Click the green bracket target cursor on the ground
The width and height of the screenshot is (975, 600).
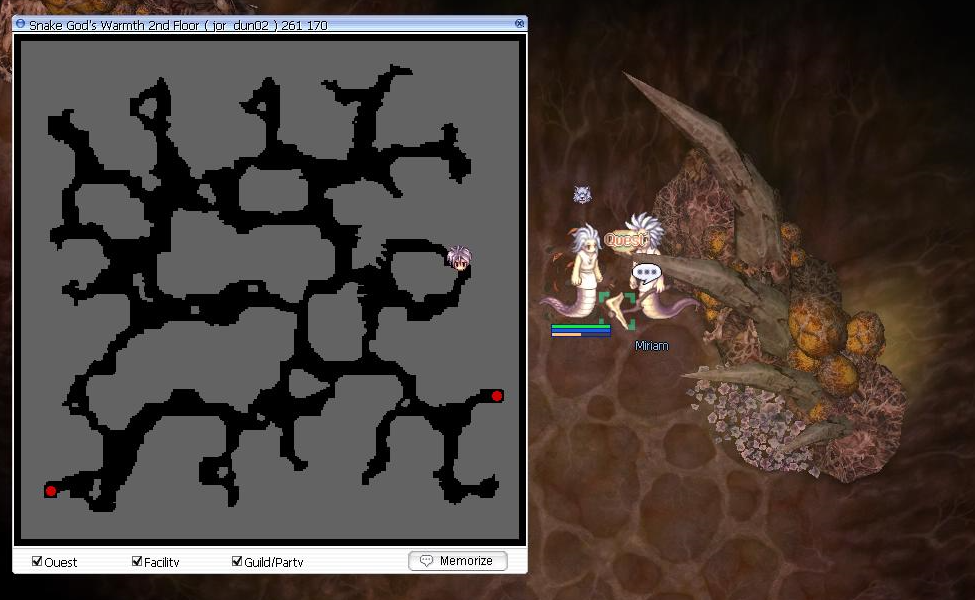(x=617, y=310)
